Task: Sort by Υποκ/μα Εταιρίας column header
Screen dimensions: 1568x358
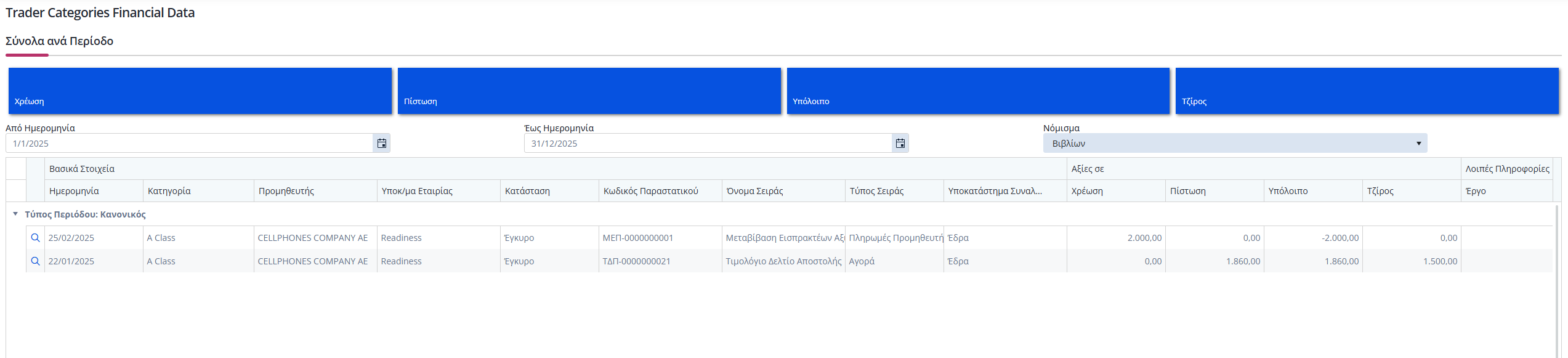Action: pos(438,191)
